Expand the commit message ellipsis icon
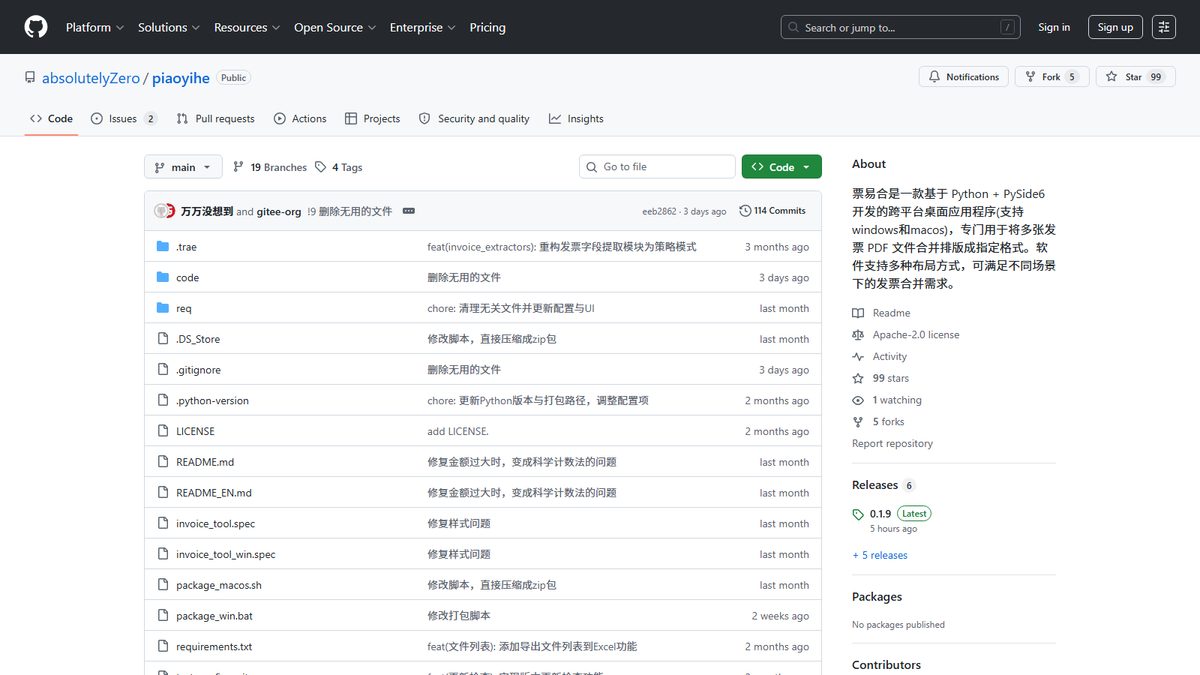The height and width of the screenshot is (675, 1200). (x=408, y=211)
